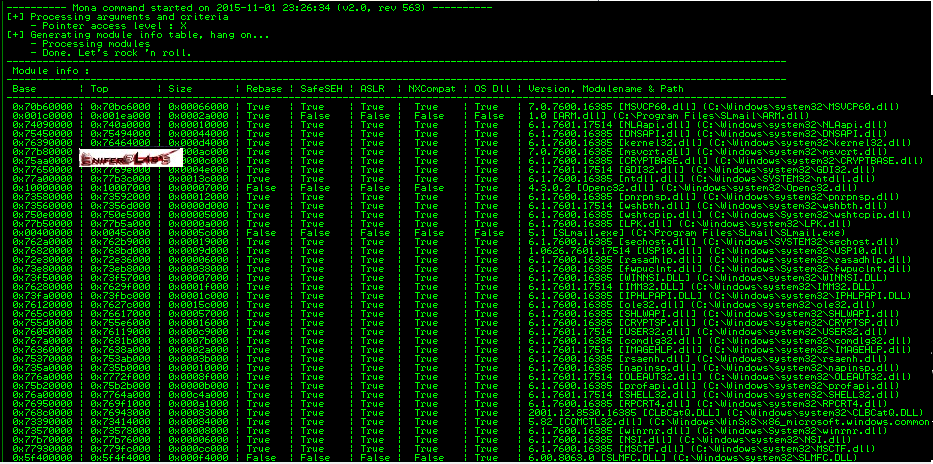Click the [IMAGEHLP.dll] module entry
The image size is (933, 464).
coord(658,349)
